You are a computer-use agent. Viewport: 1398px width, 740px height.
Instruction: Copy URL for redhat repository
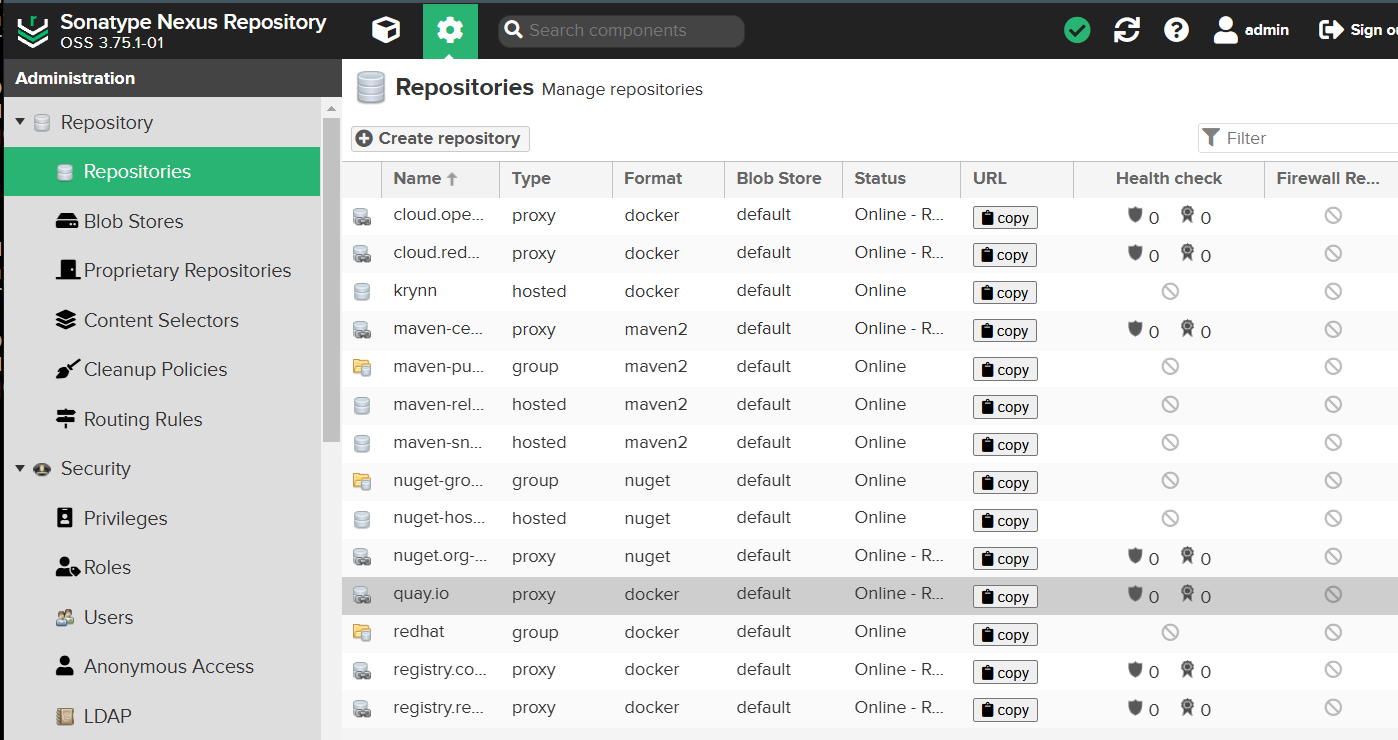click(x=1004, y=635)
